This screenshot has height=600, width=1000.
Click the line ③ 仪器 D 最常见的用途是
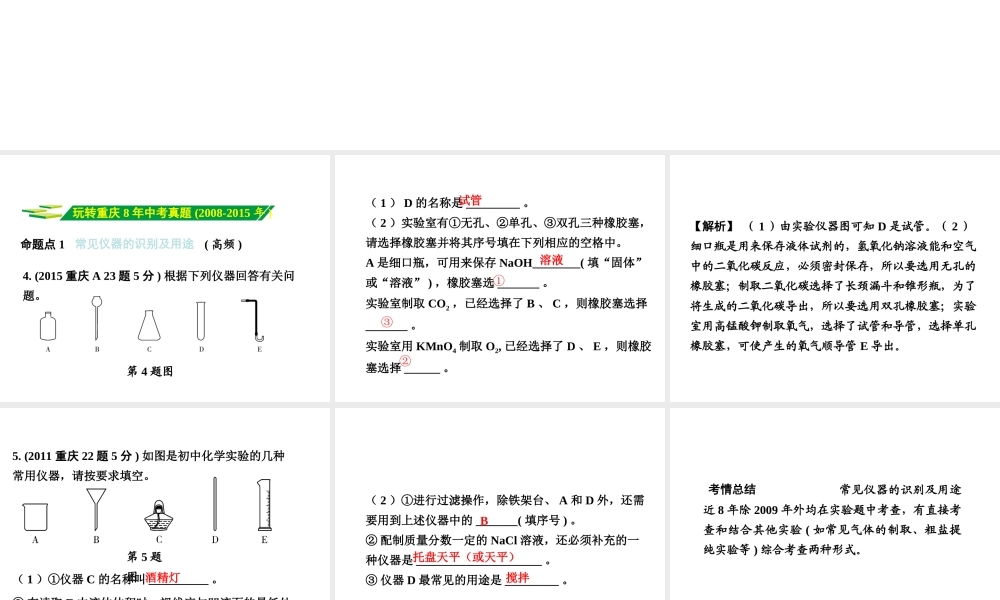click(466, 580)
